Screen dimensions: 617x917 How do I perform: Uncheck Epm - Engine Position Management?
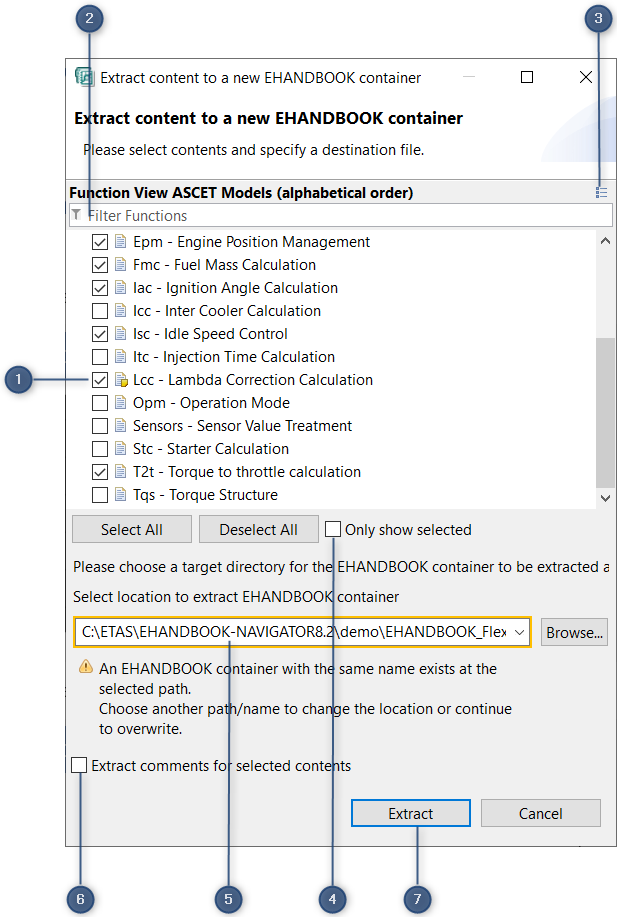[99, 241]
